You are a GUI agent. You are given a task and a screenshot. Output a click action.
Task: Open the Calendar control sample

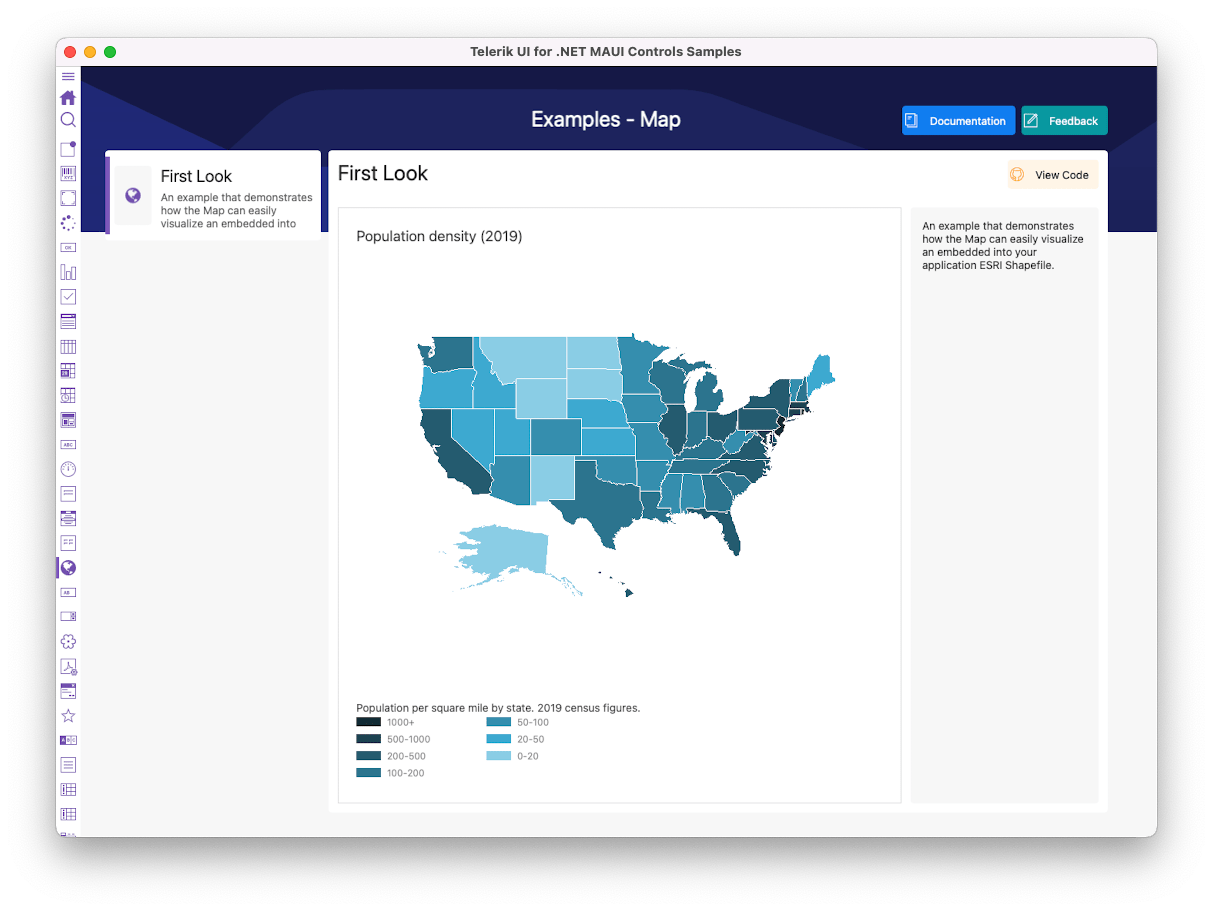tap(68, 370)
